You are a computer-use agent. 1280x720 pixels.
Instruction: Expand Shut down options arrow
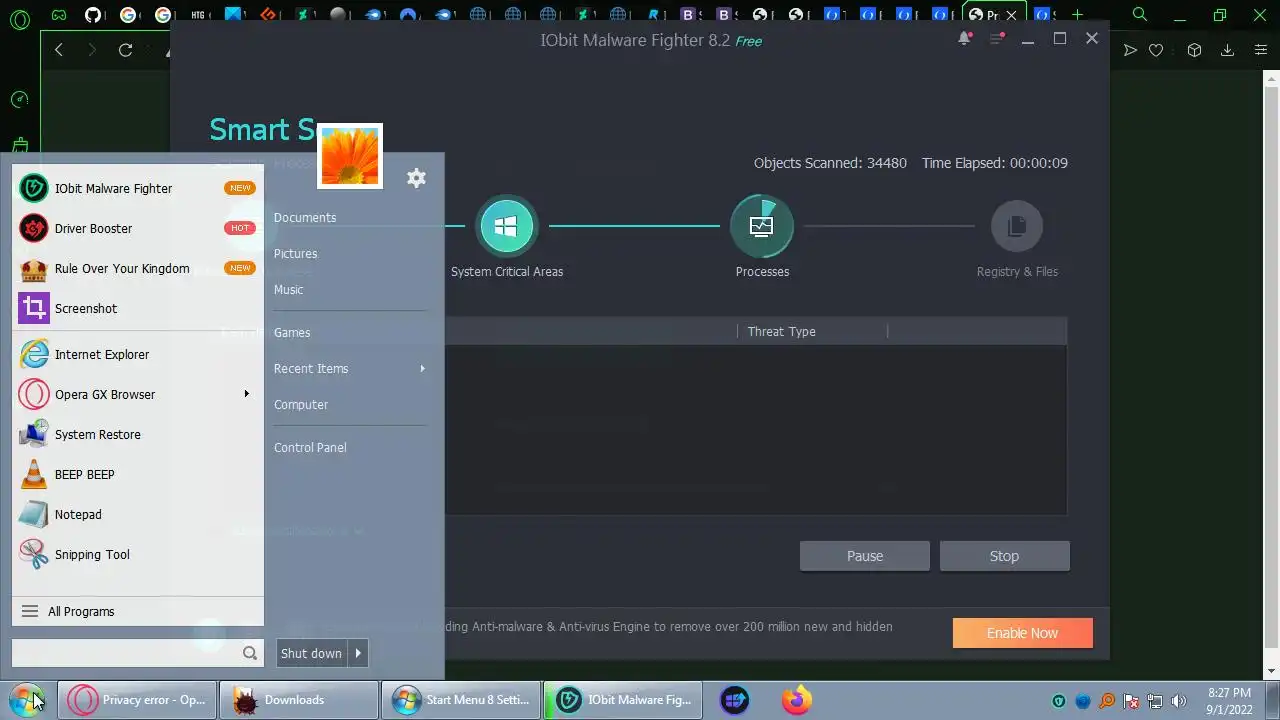(358, 653)
